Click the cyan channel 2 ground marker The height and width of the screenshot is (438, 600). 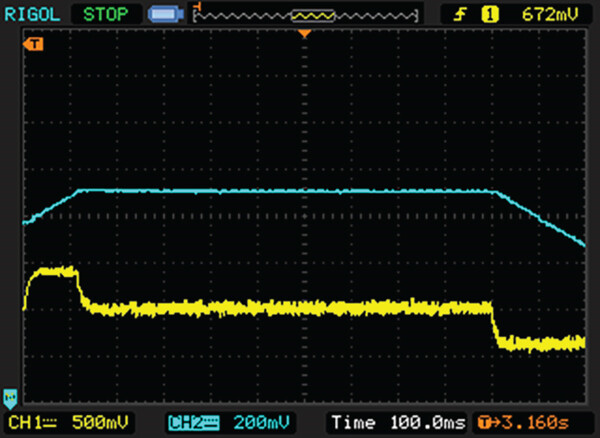click(x=10, y=399)
